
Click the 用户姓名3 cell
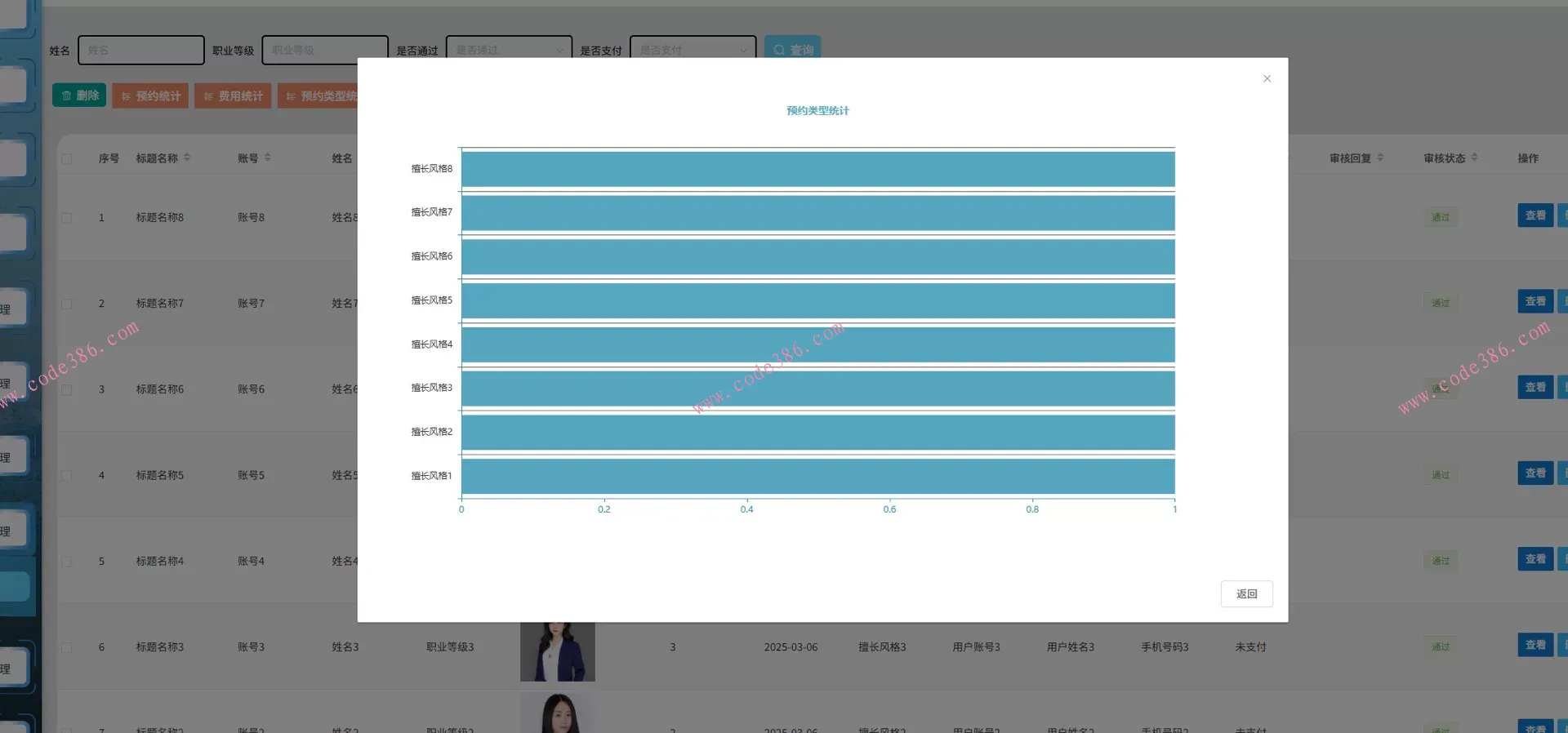pyautogui.click(x=1071, y=647)
